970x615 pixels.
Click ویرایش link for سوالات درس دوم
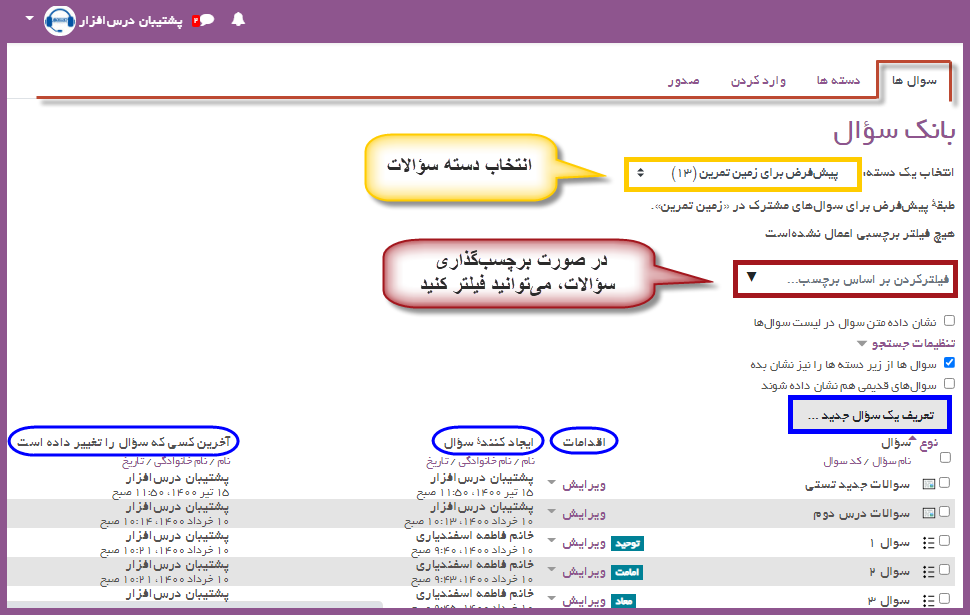click(x=583, y=514)
